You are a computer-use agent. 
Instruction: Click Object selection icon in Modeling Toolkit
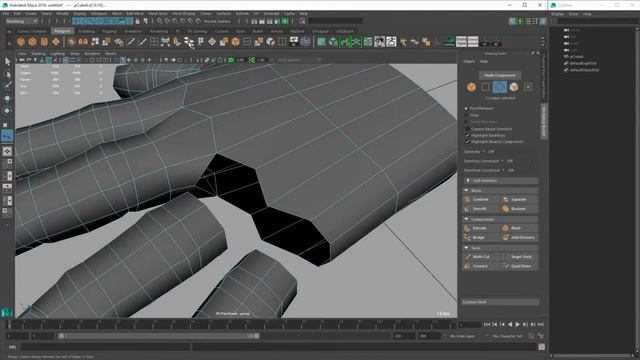tap(471, 87)
